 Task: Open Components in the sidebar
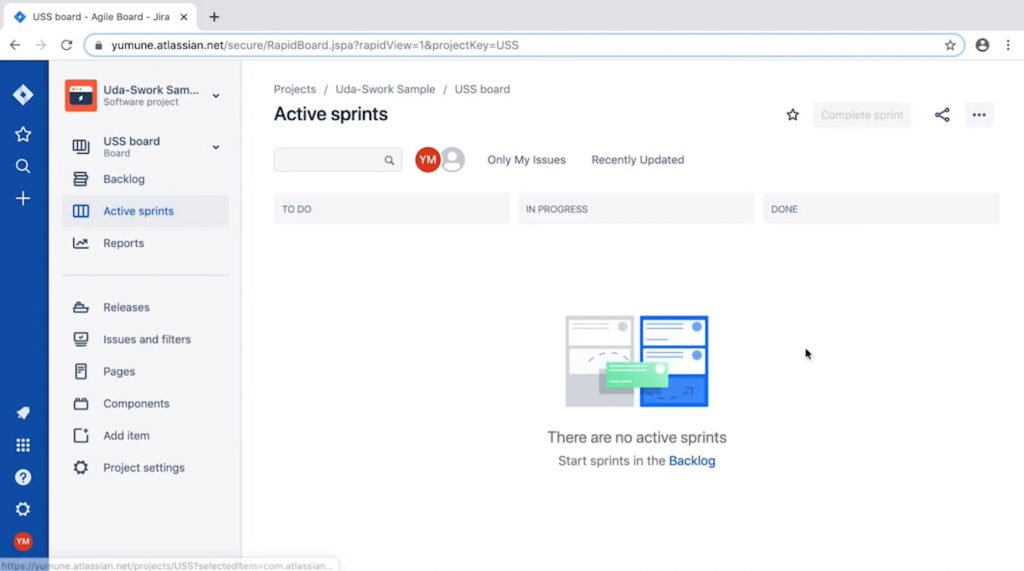click(x=145, y=403)
